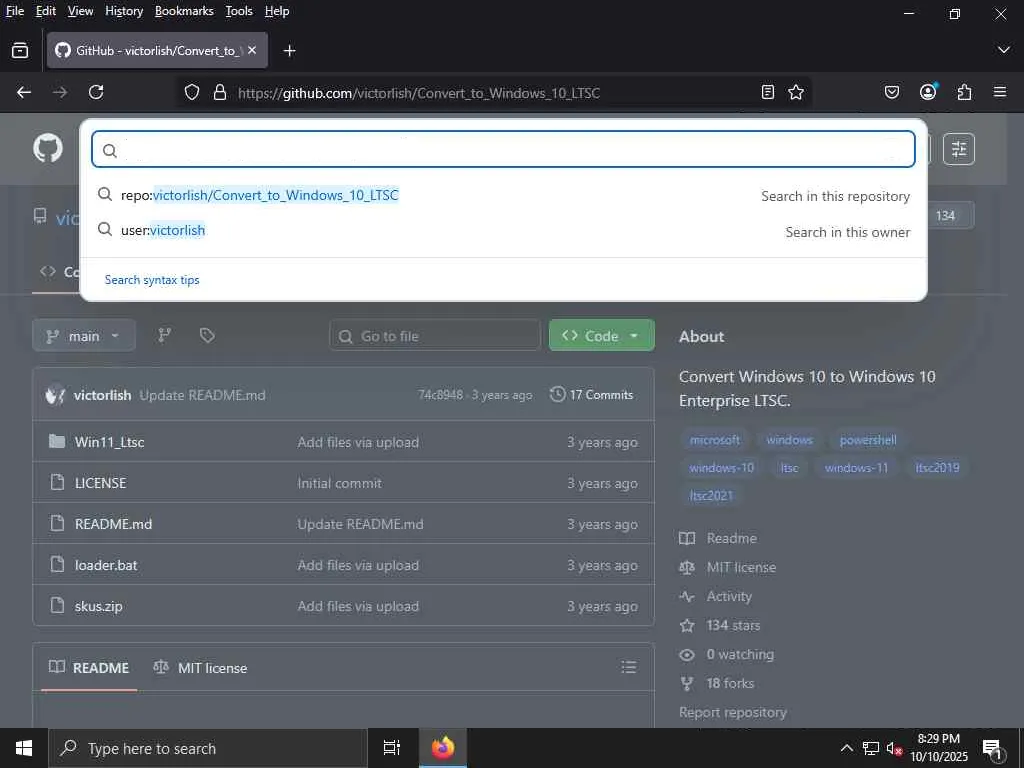
Task: Click Firefox back arrow button
Action: [x=24, y=93]
